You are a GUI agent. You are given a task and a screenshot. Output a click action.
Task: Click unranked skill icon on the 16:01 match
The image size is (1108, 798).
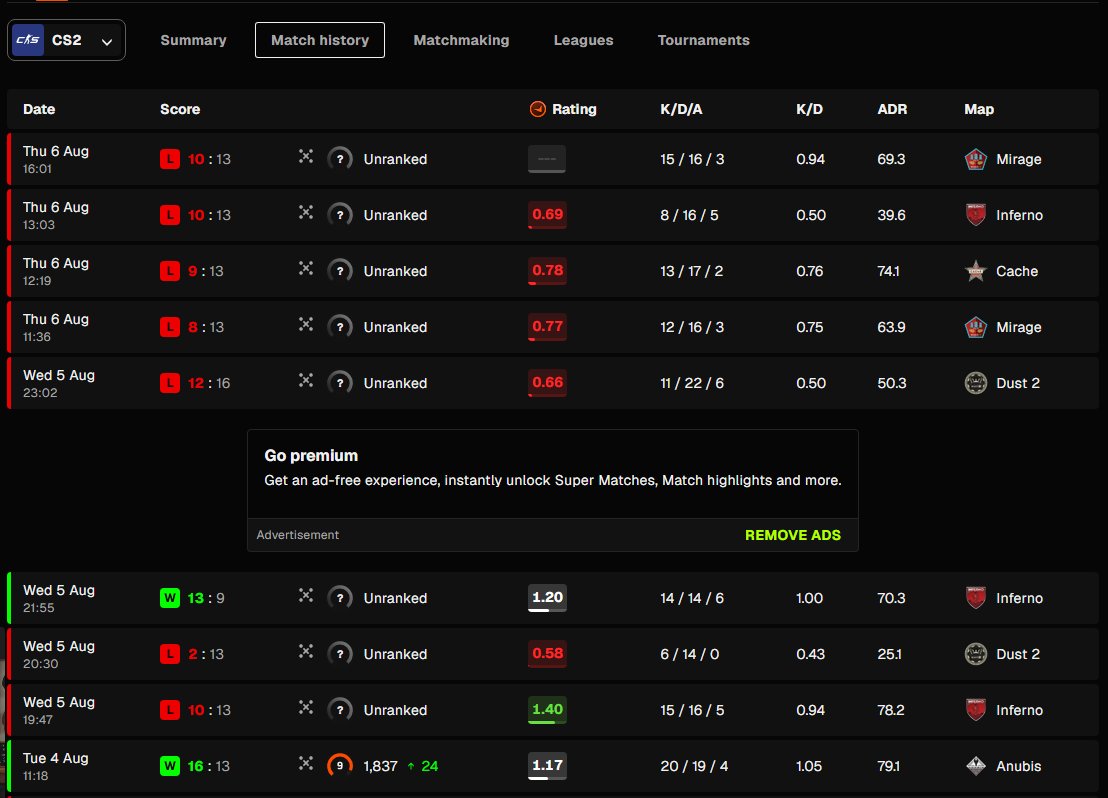coord(340,159)
